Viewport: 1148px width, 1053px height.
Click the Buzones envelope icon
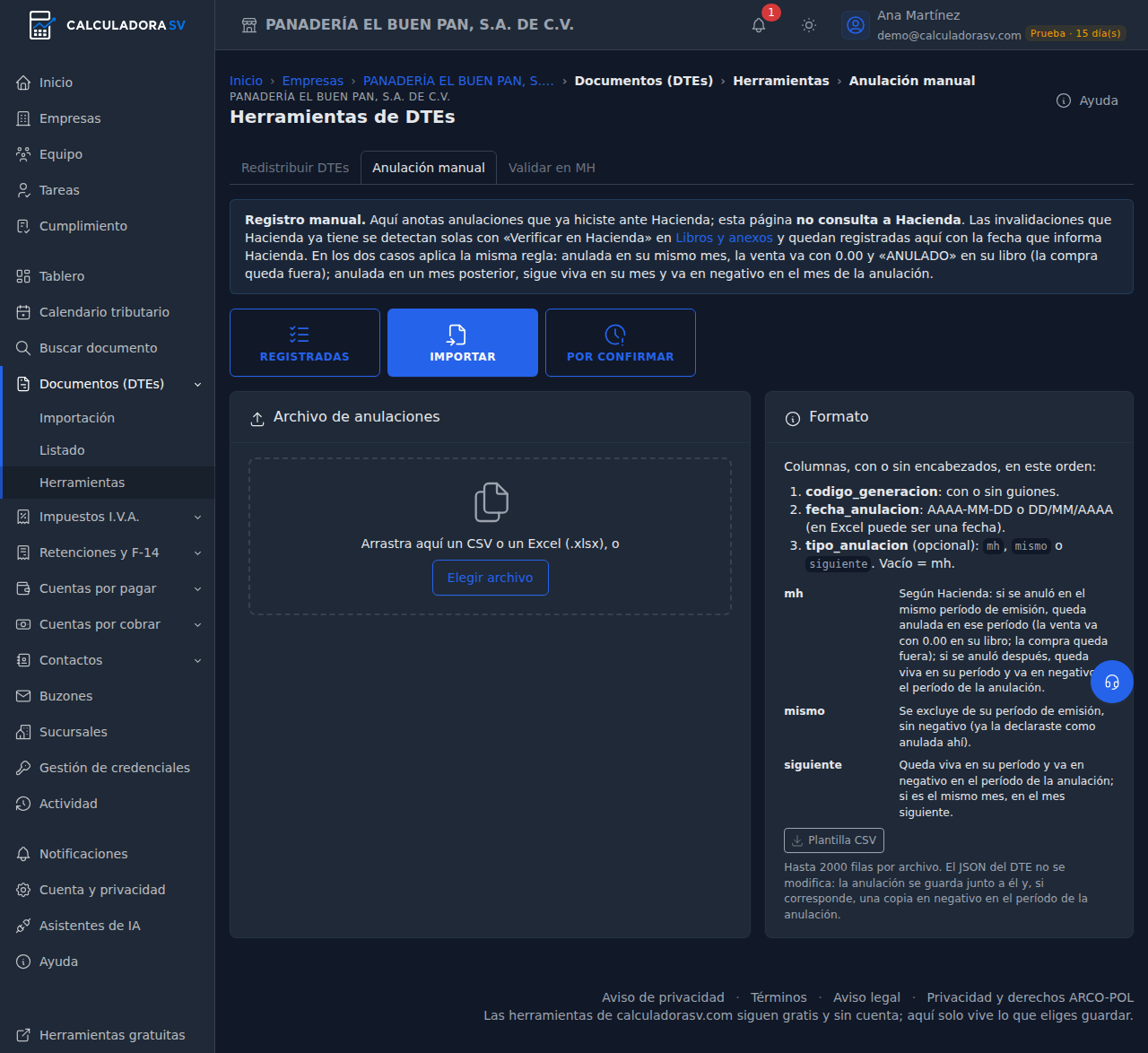[x=23, y=696]
